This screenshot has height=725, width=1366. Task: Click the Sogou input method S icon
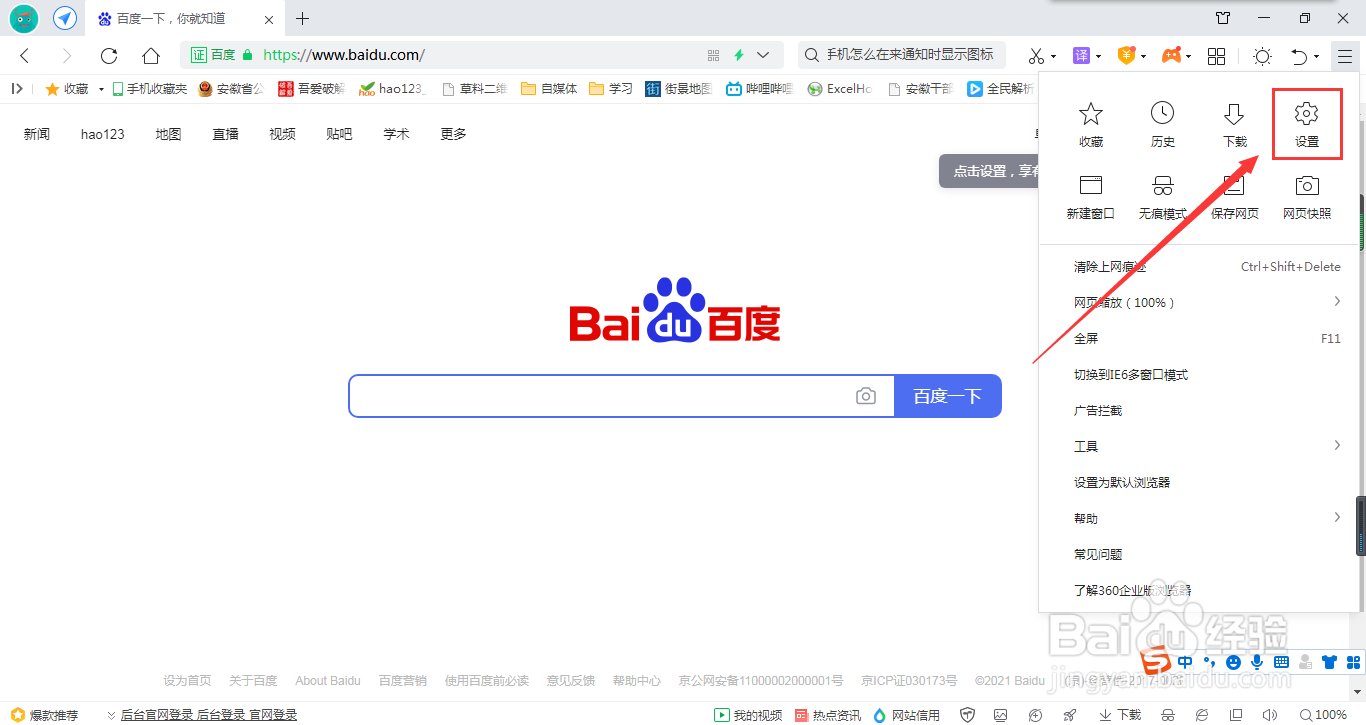(1156, 662)
